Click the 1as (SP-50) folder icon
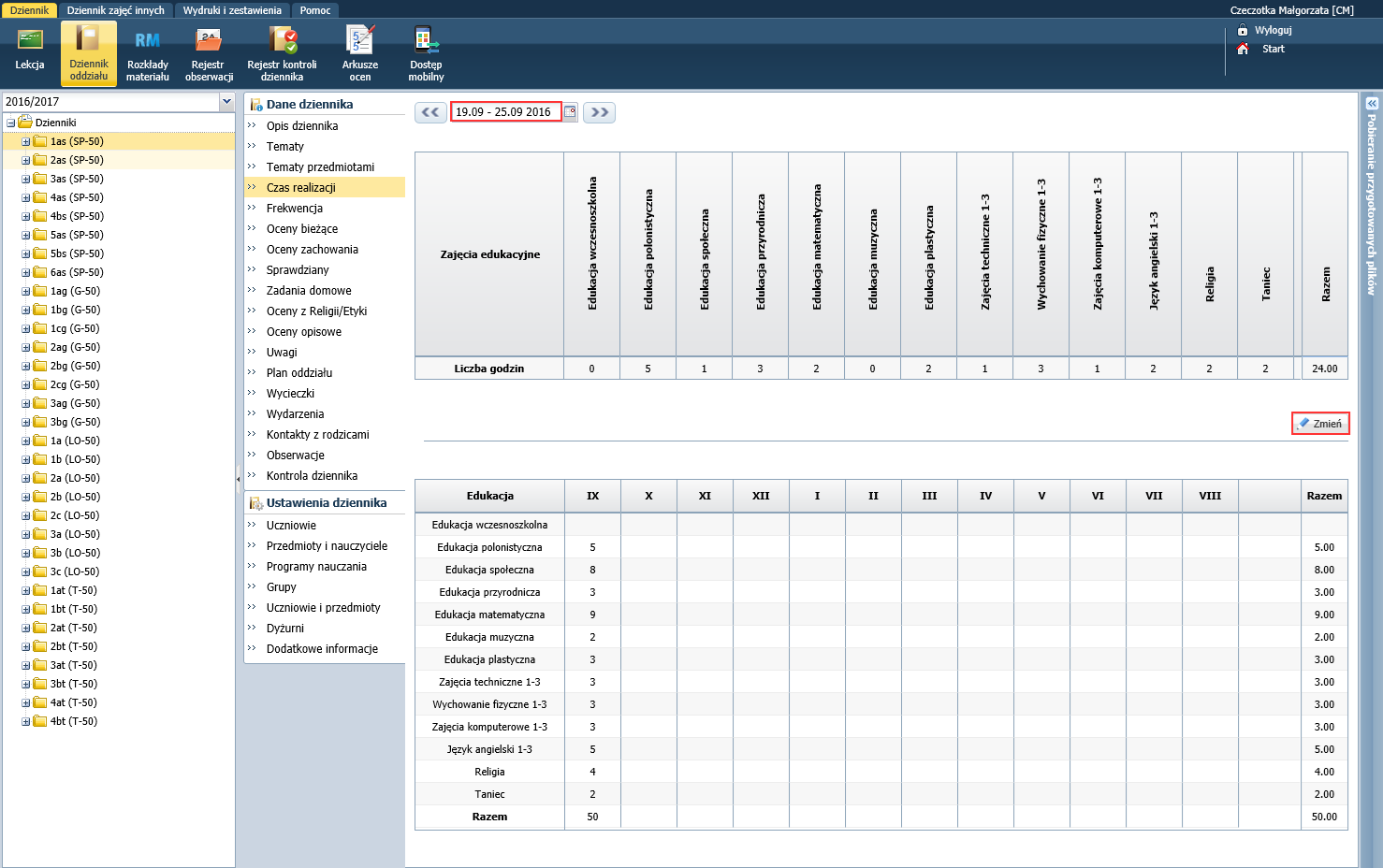Screen dimensions: 1383x868 [x=40, y=141]
